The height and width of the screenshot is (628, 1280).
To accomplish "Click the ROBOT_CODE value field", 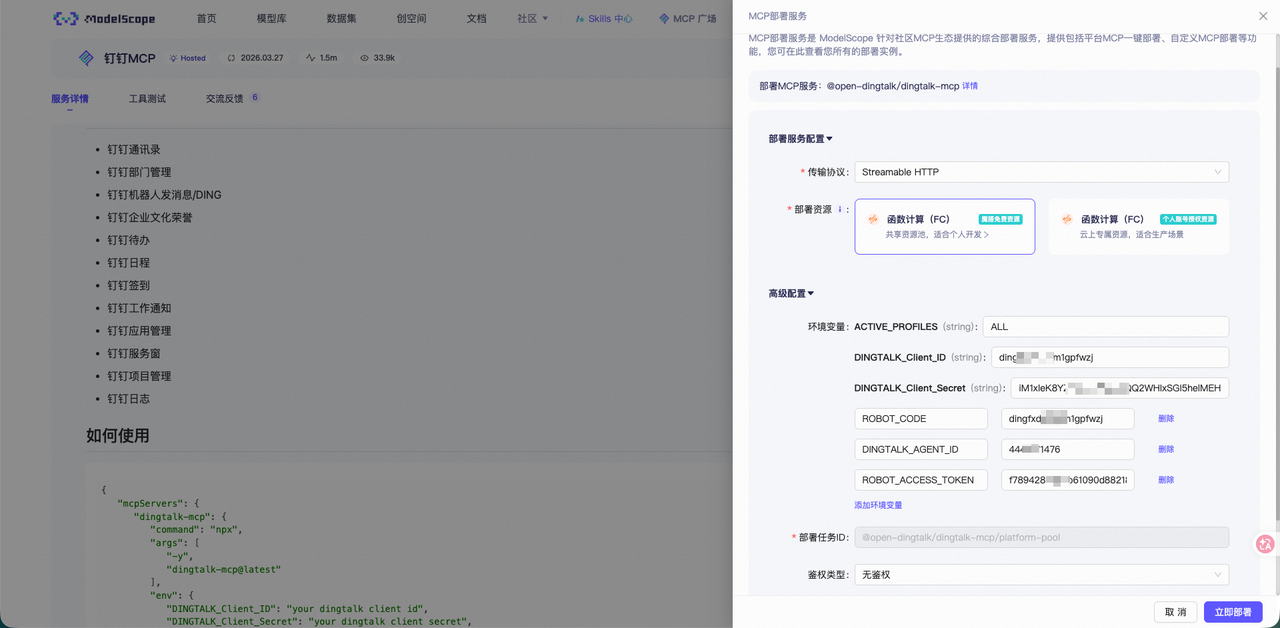I will tap(1068, 419).
